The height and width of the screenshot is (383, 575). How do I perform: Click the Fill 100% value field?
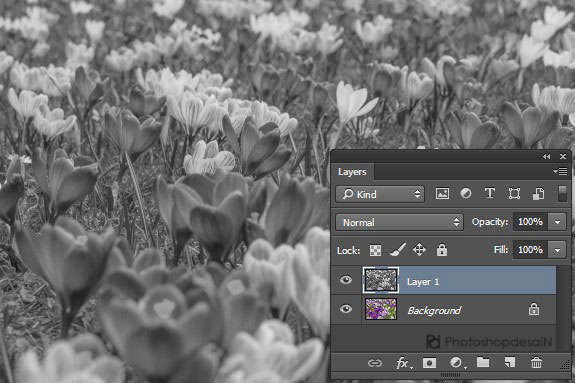530,250
